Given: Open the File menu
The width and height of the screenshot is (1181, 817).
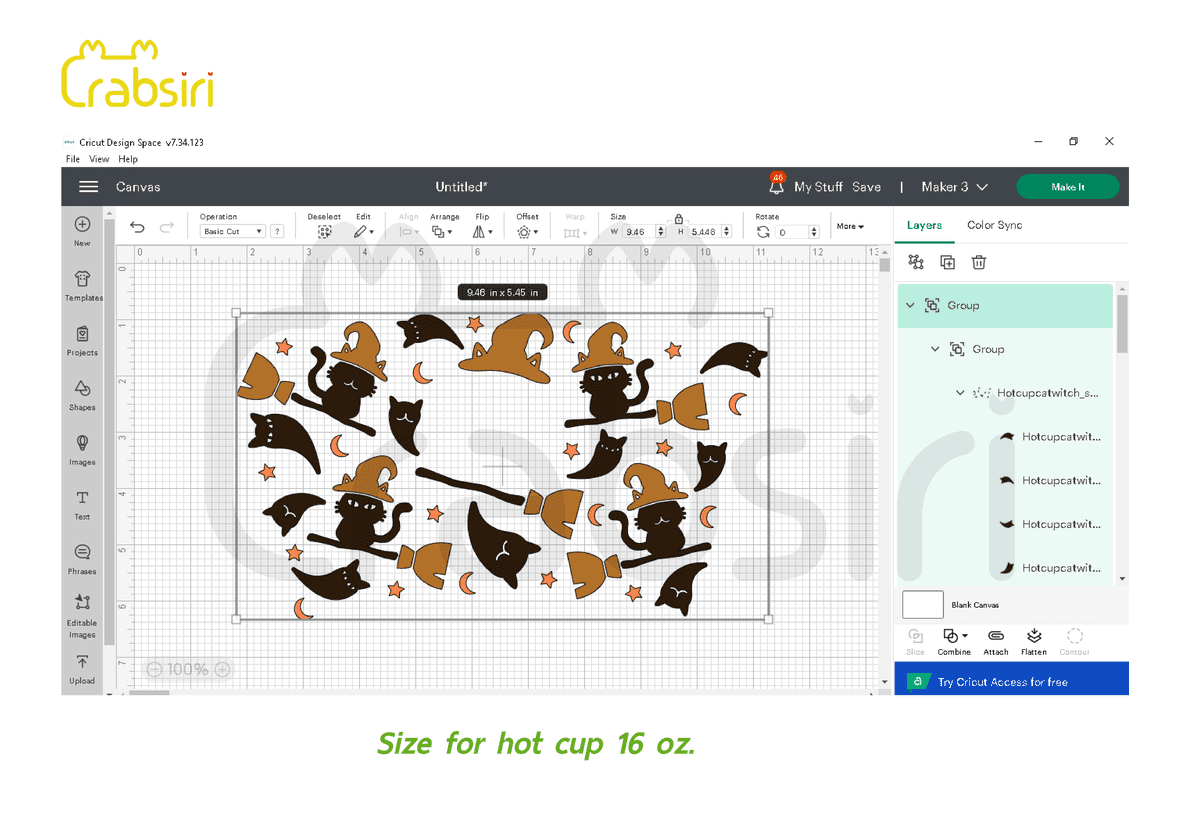Looking at the screenshot, I should [73, 159].
